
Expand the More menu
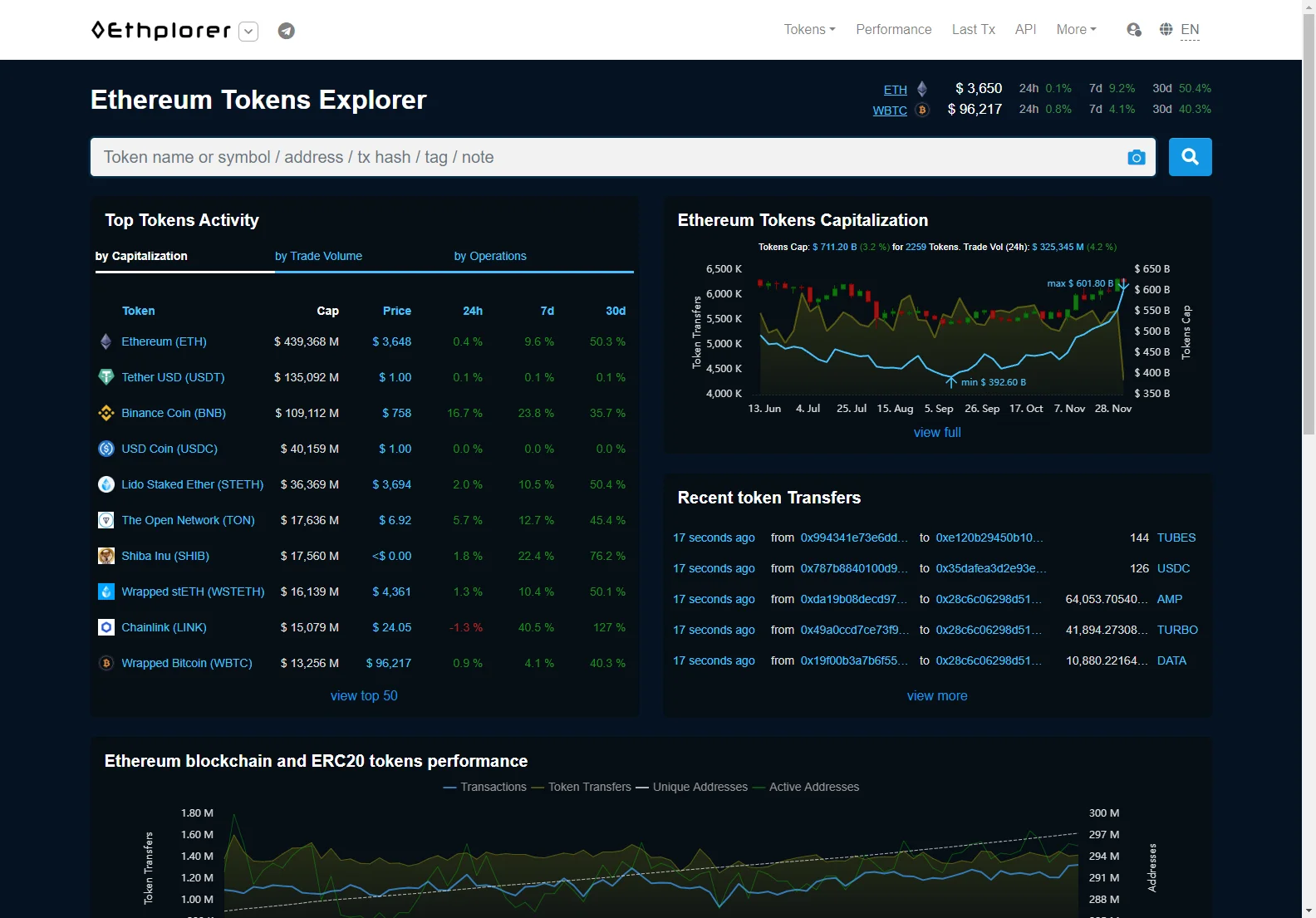[1076, 29]
